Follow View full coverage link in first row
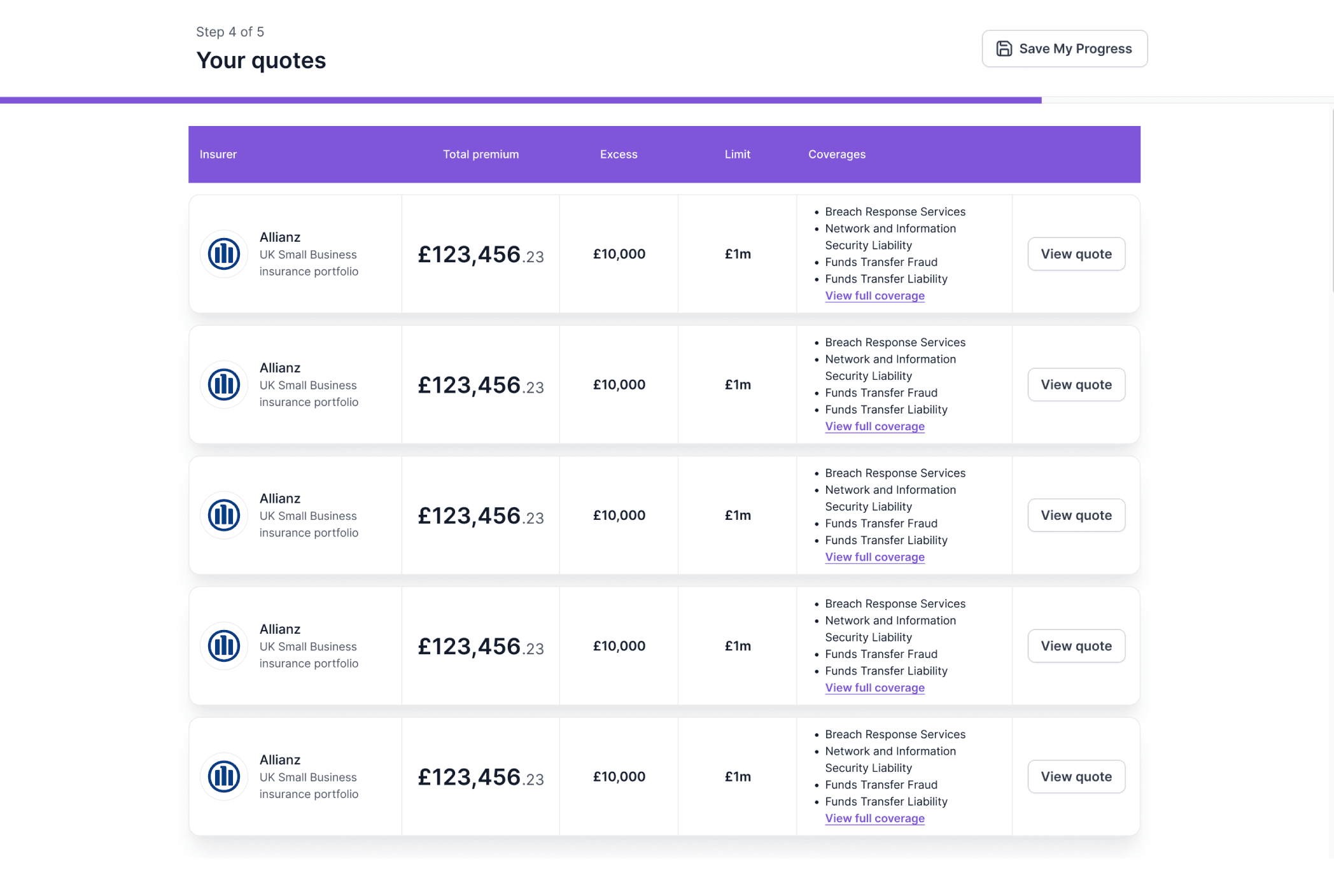Image resolution: width=1334 pixels, height=896 pixels. coord(874,296)
